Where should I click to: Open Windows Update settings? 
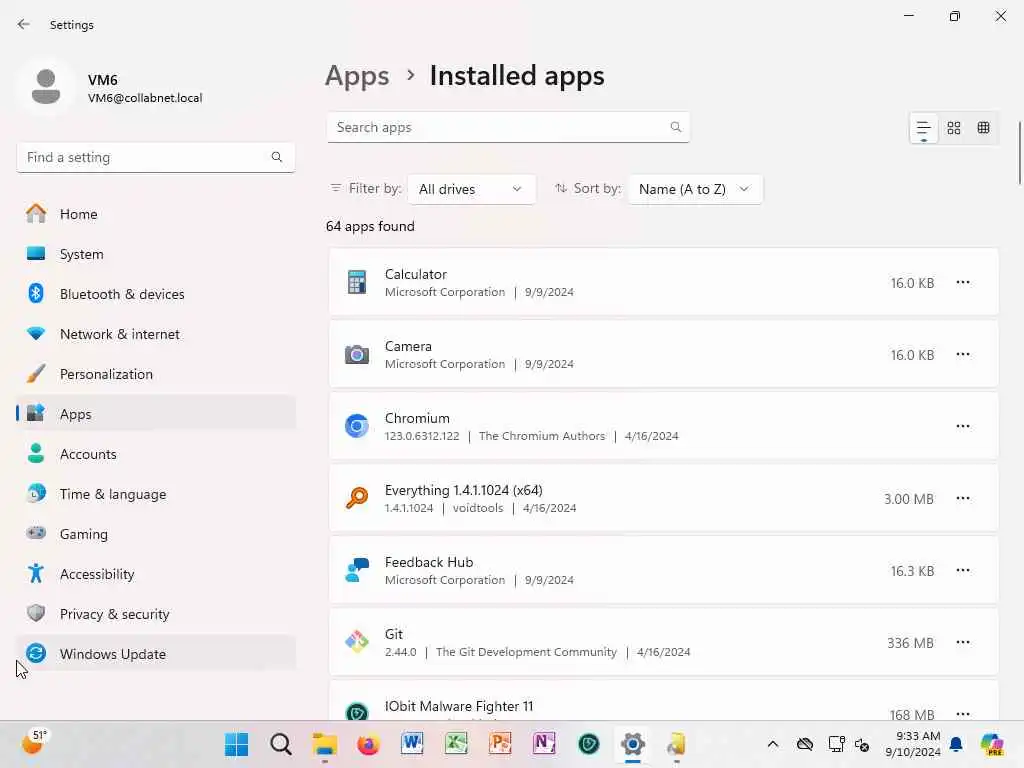click(x=155, y=654)
